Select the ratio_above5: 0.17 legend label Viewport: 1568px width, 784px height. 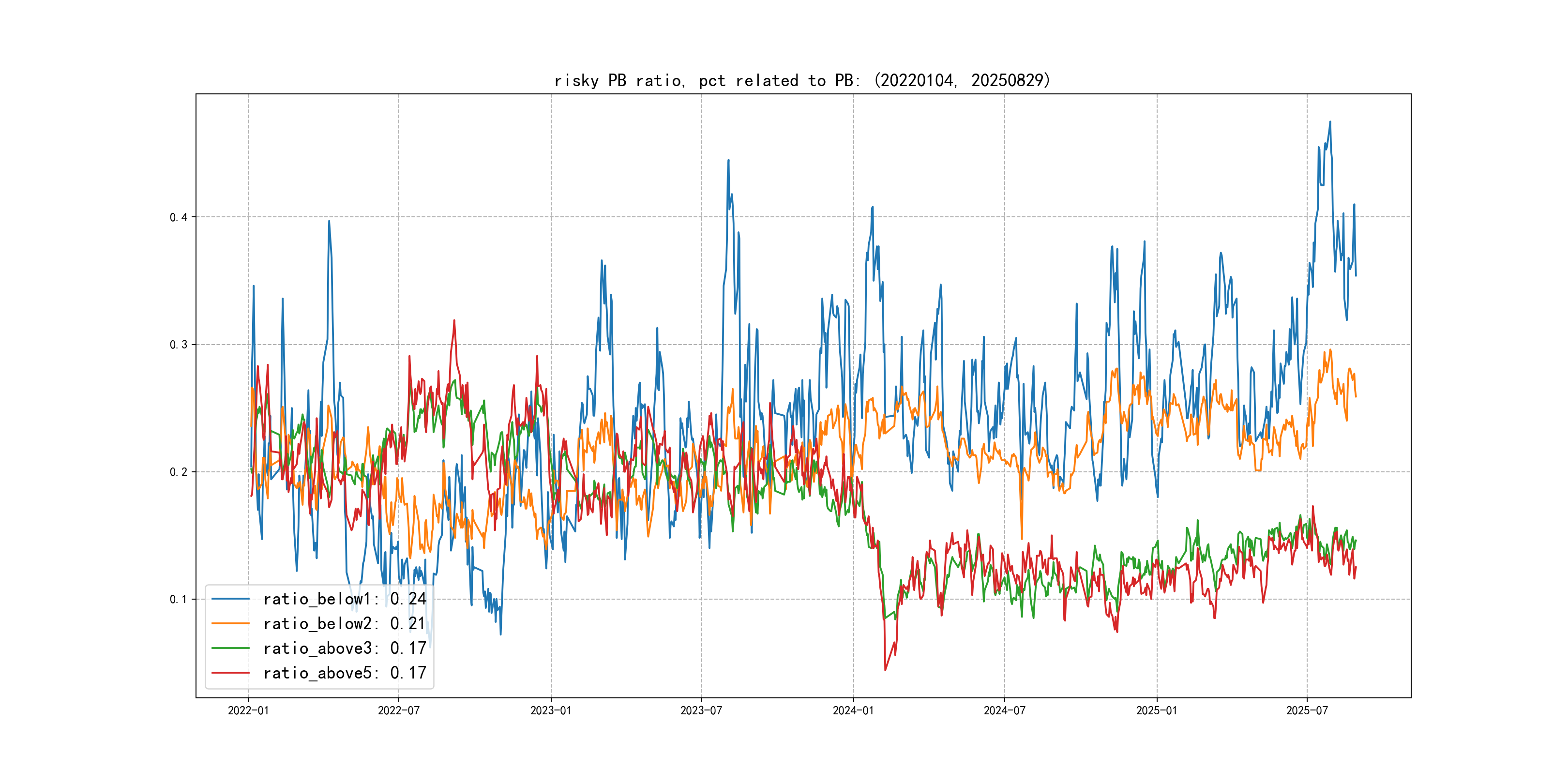tap(345, 673)
